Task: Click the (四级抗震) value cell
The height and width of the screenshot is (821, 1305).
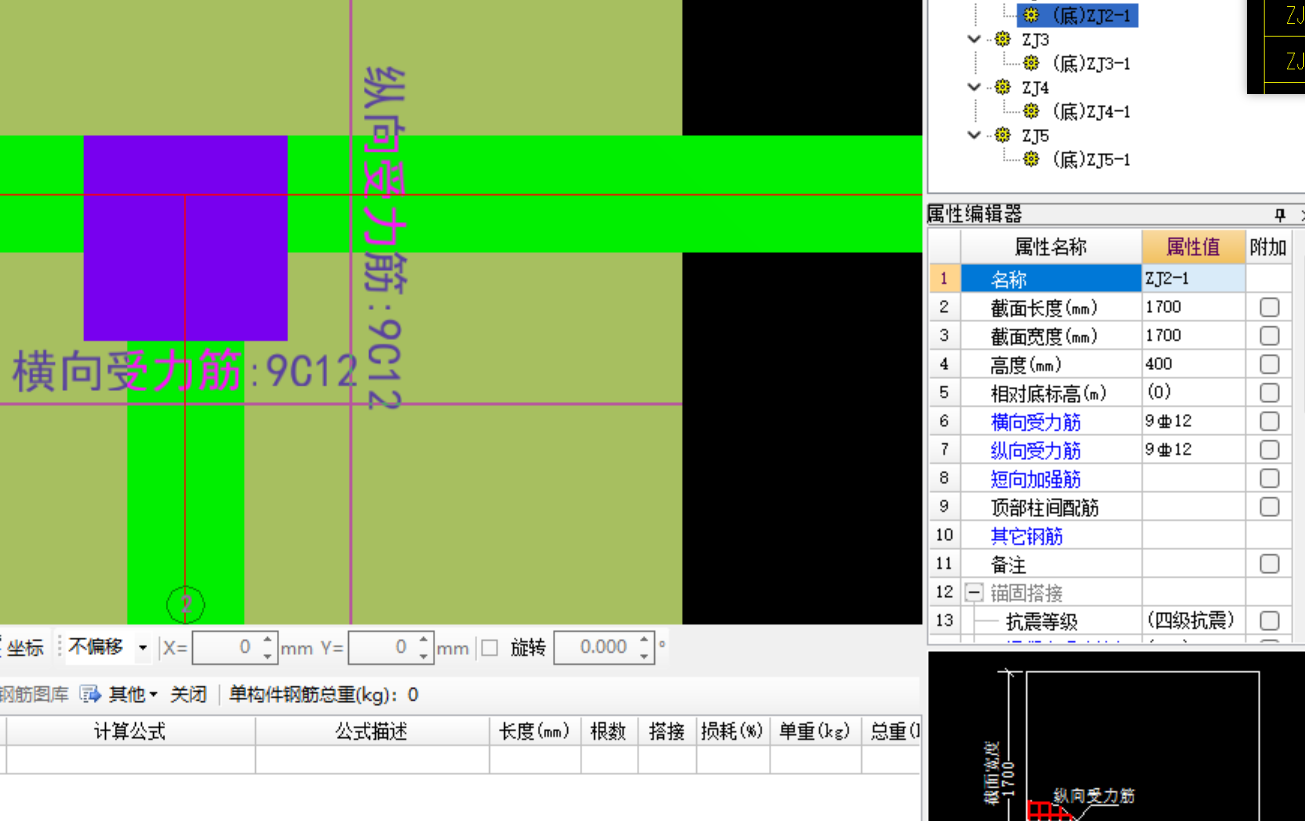Action: click(1194, 621)
